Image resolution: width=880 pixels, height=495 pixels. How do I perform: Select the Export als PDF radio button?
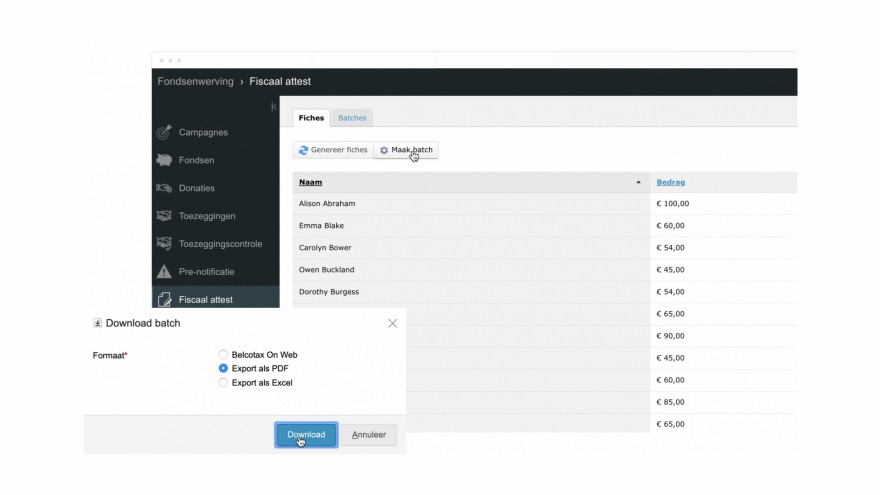(x=224, y=368)
